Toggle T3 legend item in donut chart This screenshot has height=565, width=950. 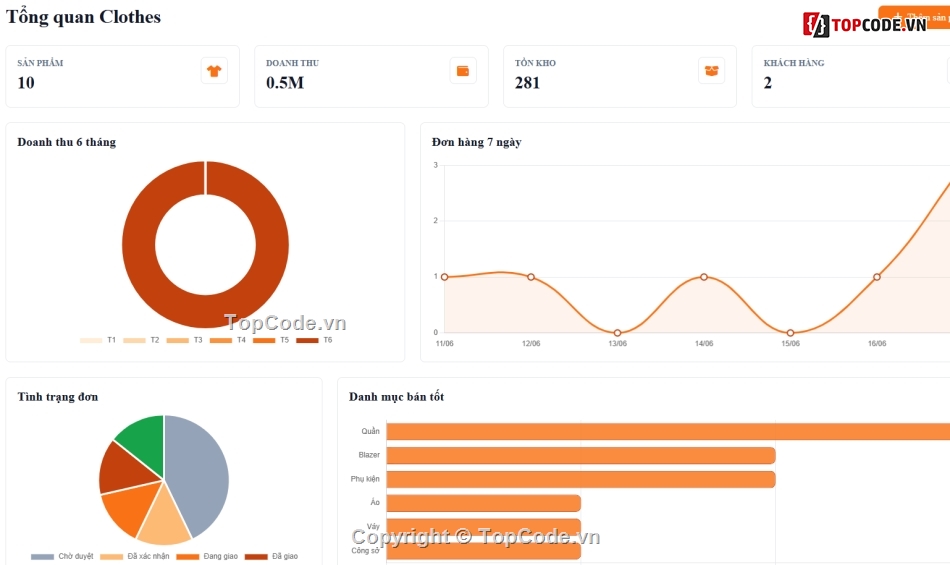(x=184, y=340)
